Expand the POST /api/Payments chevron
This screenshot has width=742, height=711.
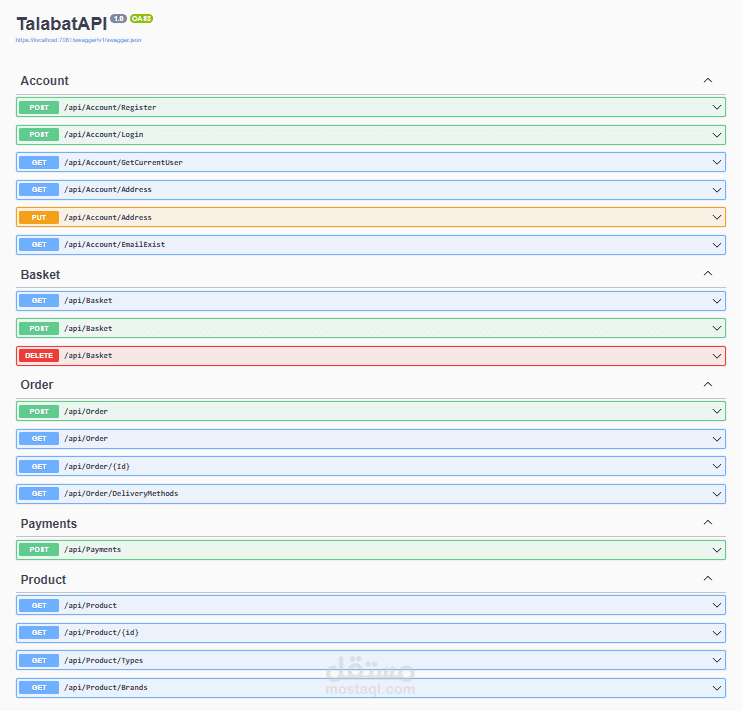point(717,550)
